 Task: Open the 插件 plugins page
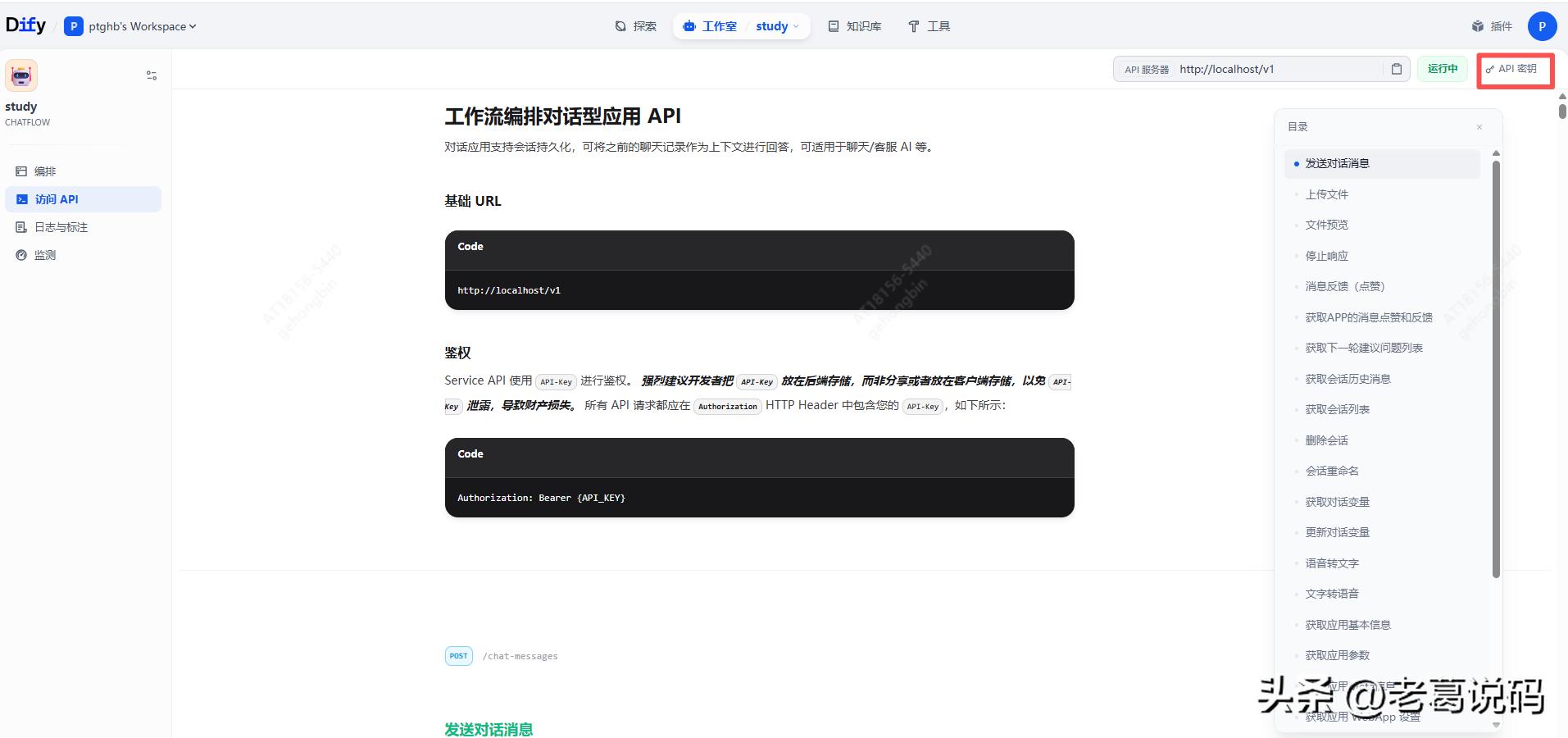pos(1493,26)
